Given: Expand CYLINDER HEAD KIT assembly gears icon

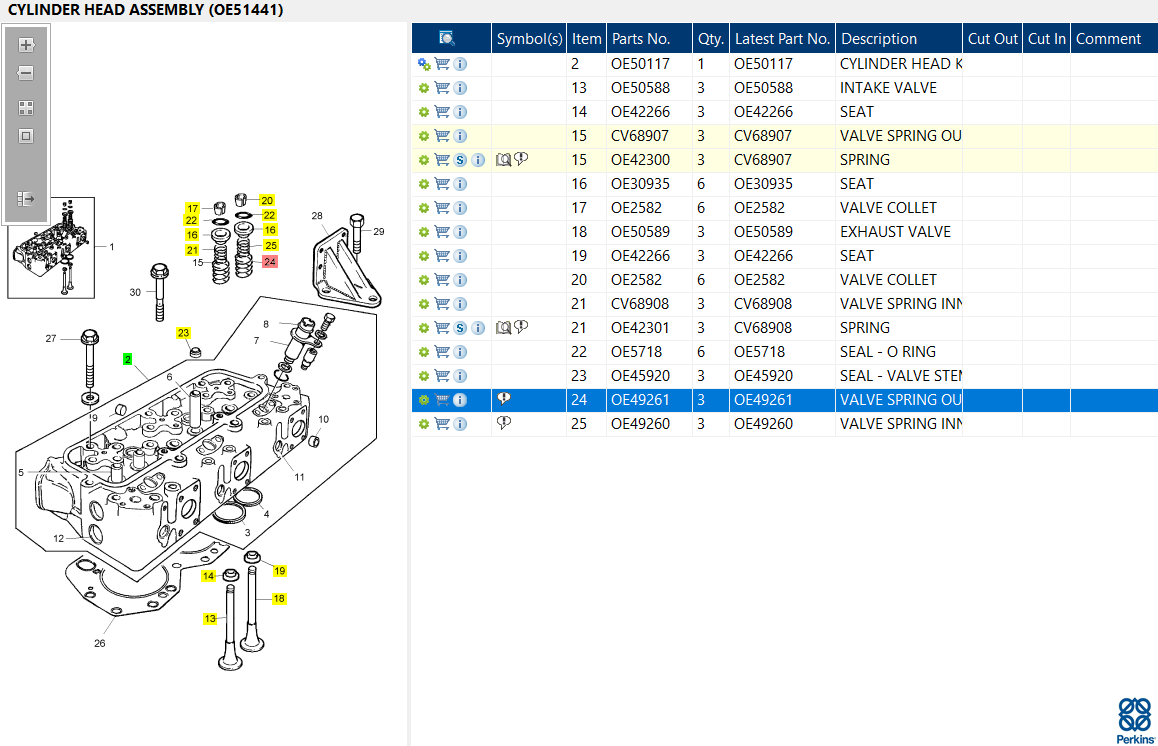Looking at the screenshot, I should (x=424, y=64).
